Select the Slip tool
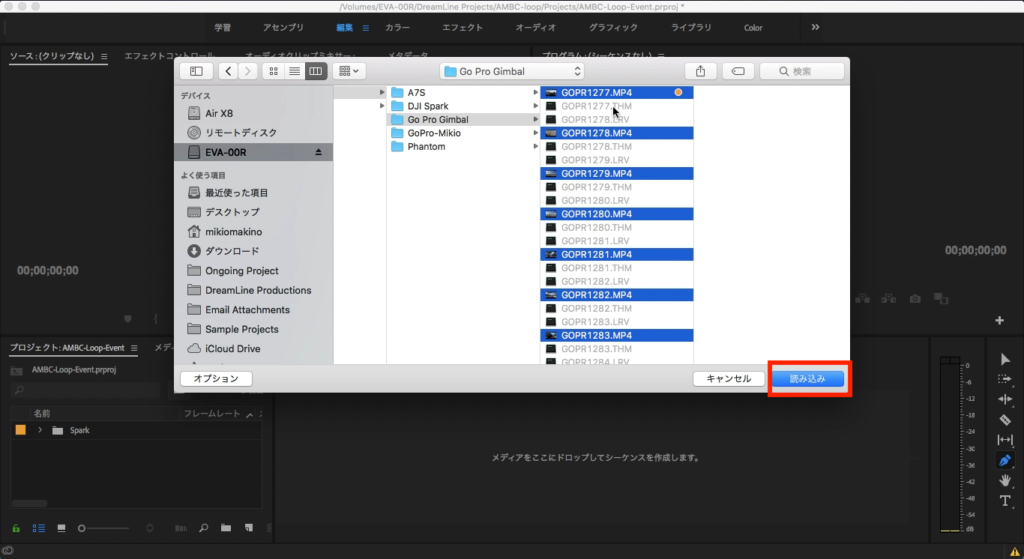1024x559 pixels. (x=1005, y=440)
